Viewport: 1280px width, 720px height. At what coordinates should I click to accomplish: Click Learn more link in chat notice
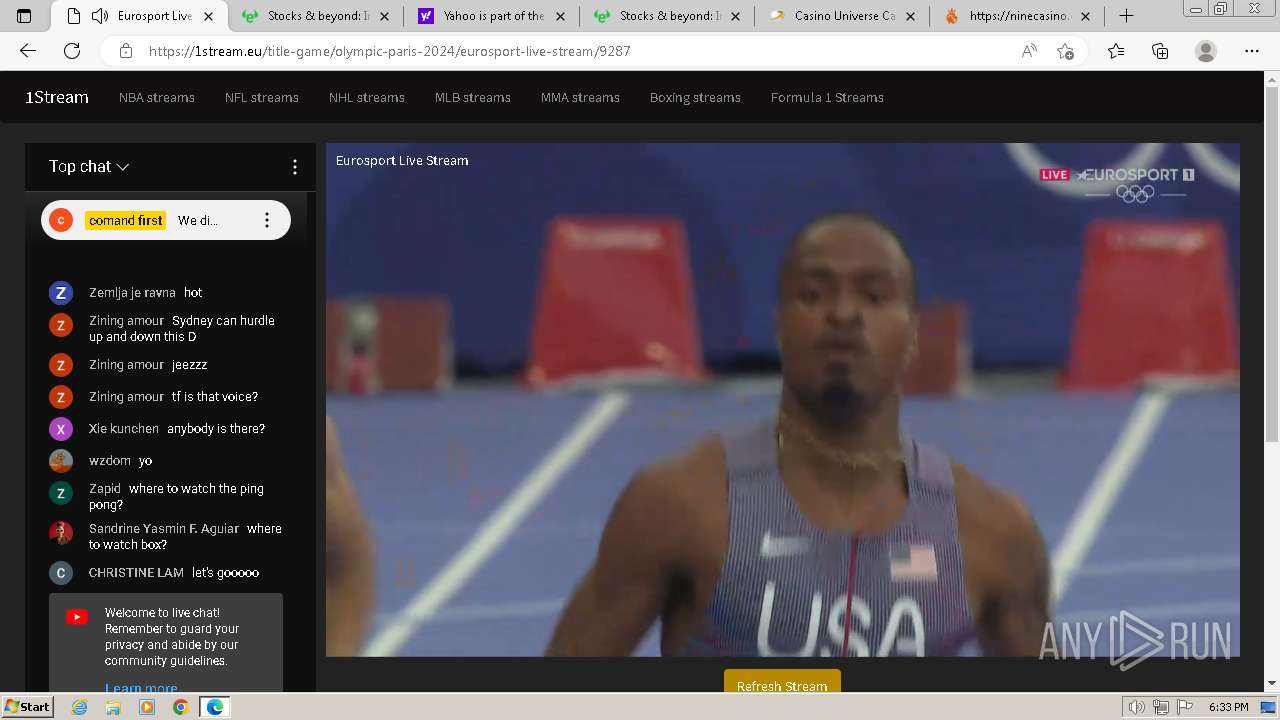tap(141, 687)
